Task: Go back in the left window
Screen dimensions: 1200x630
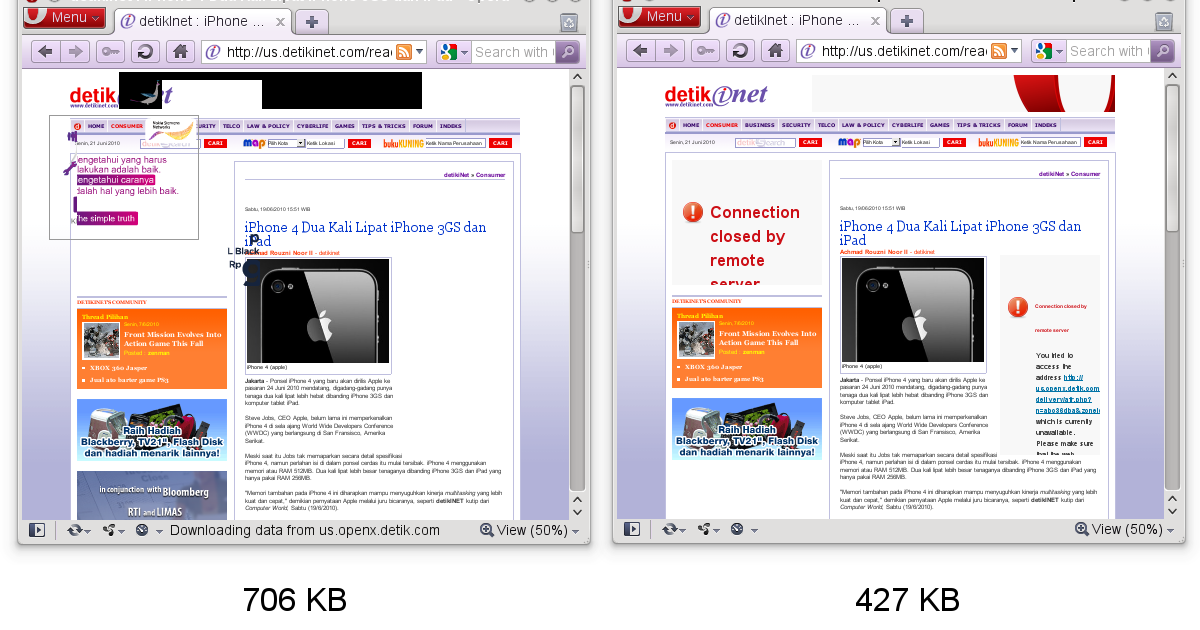Action: click(x=46, y=52)
